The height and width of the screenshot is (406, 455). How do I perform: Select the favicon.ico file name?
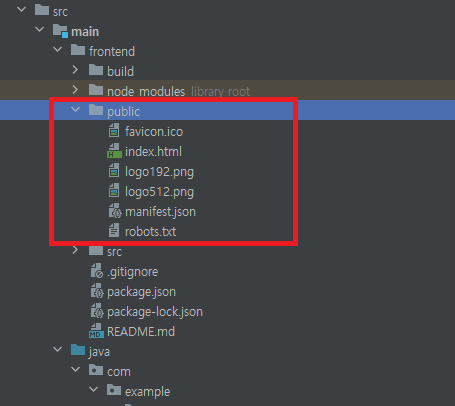point(154,132)
